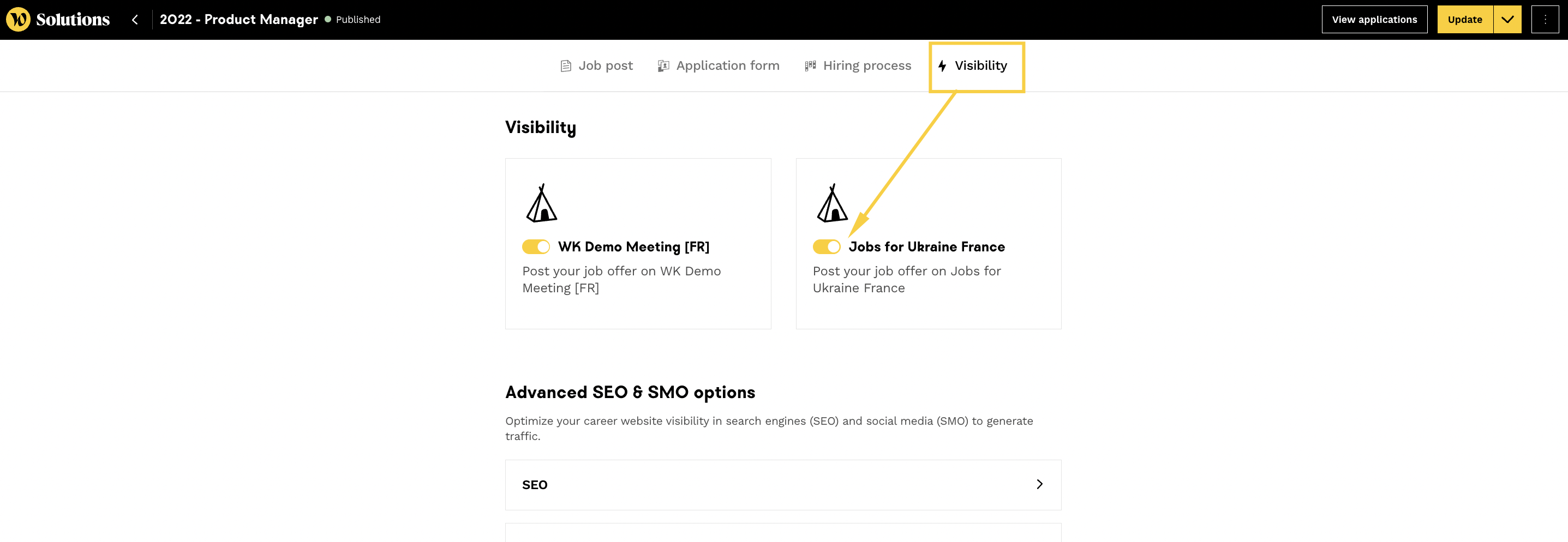Click the SEO row label
This screenshot has height=542, width=1568.
(x=535, y=485)
